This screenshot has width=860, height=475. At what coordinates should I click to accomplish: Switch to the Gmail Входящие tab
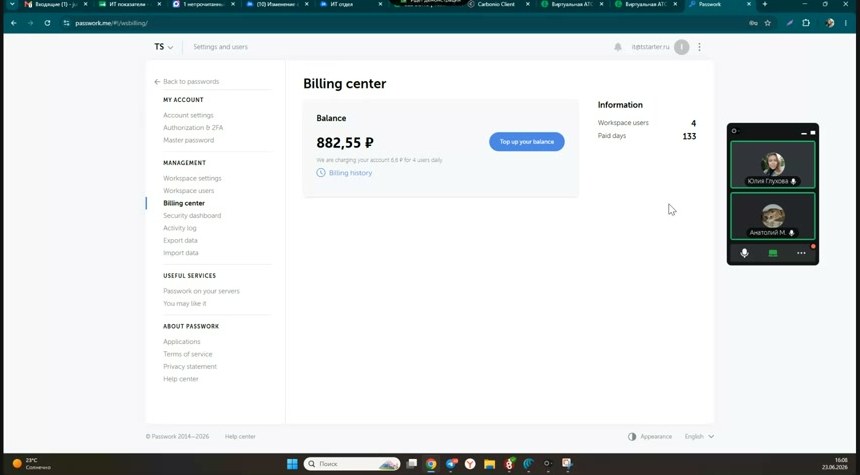point(55,4)
